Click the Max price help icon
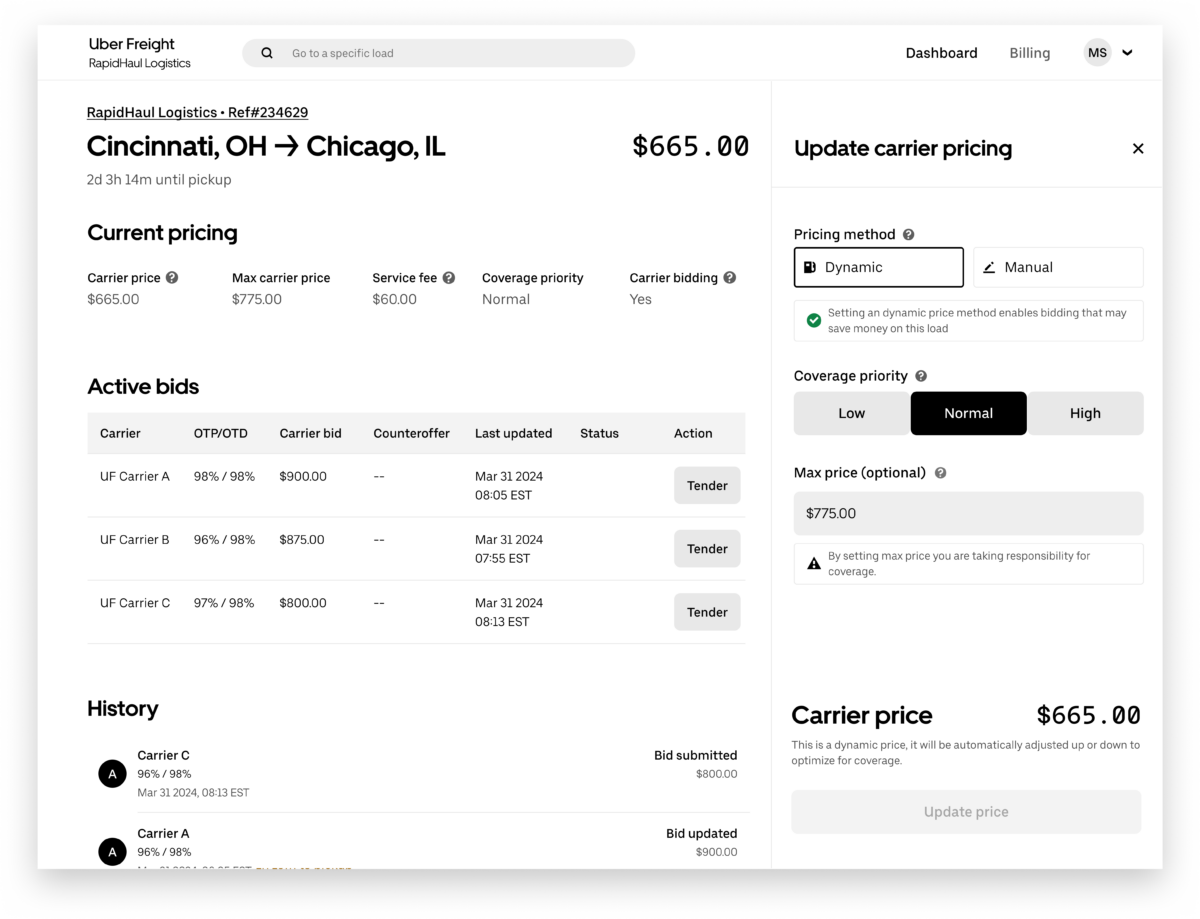This screenshot has width=1200, height=919. click(940, 473)
